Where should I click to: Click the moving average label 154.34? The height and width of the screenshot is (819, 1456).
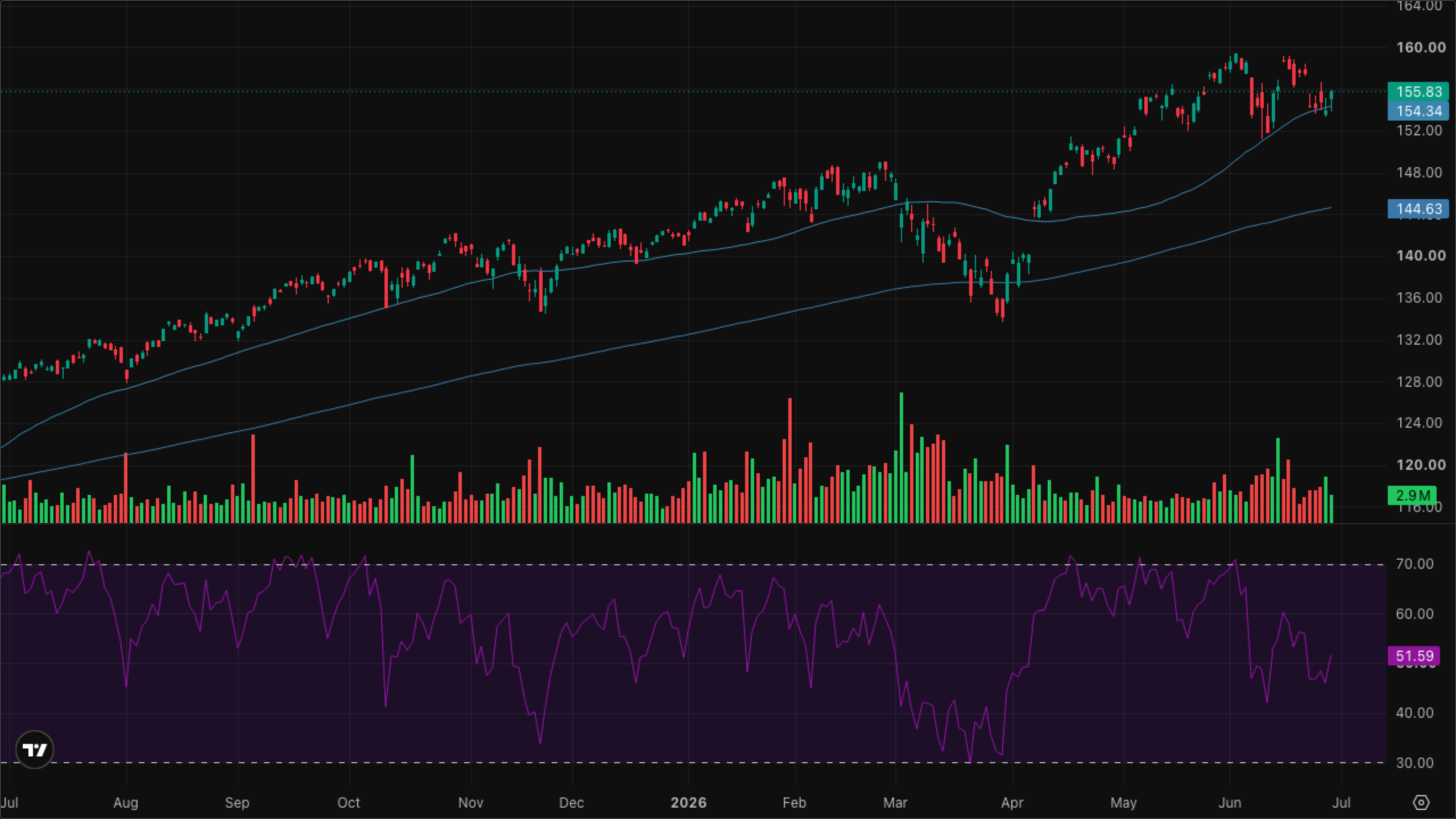pos(1418,111)
